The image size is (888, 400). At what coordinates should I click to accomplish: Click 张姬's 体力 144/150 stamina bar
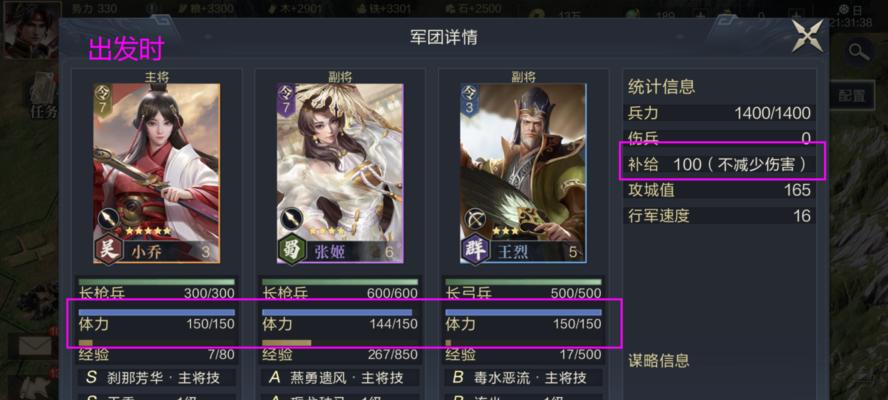pos(340,320)
